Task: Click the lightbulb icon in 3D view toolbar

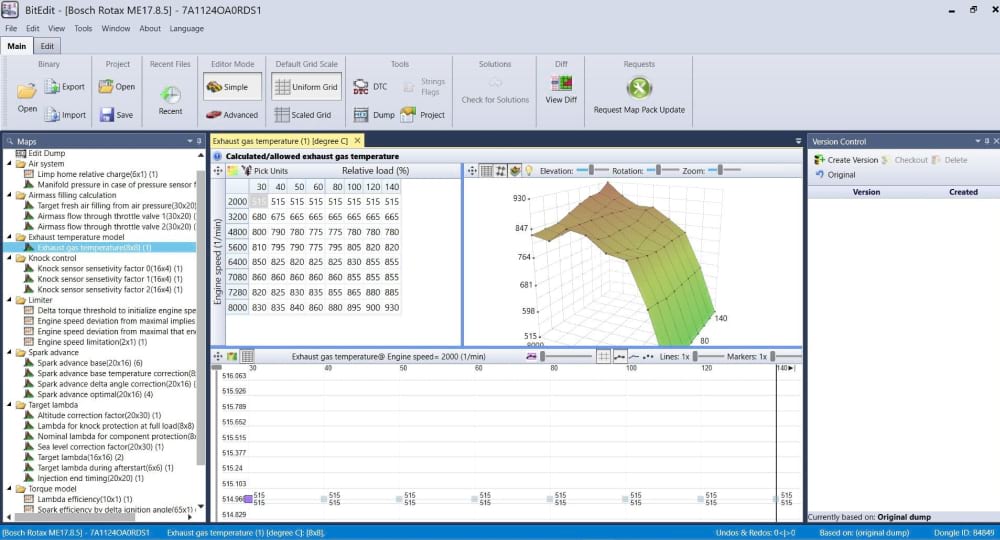Action: tap(529, 171)
